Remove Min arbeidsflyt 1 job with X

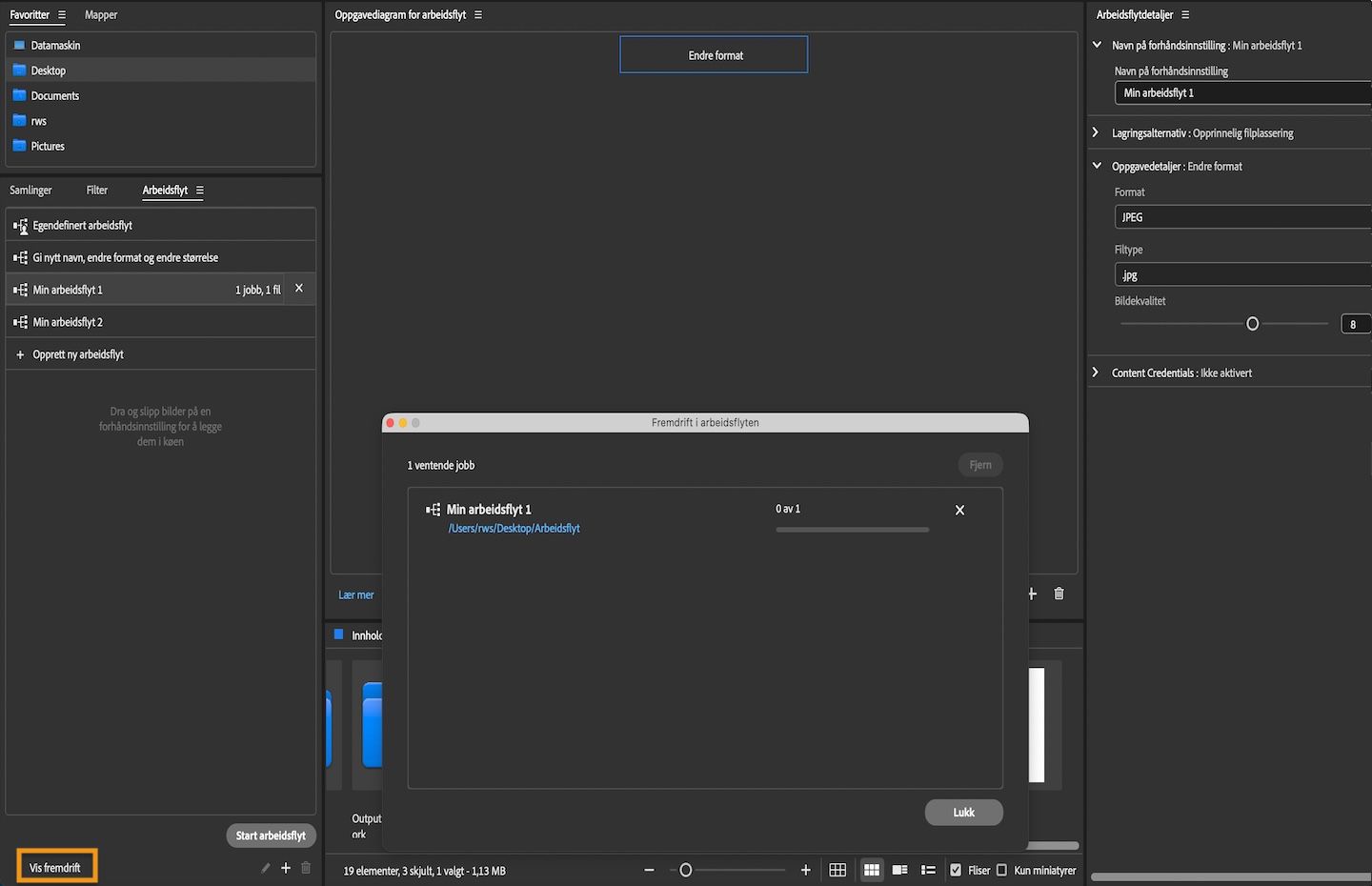[299, 288]
